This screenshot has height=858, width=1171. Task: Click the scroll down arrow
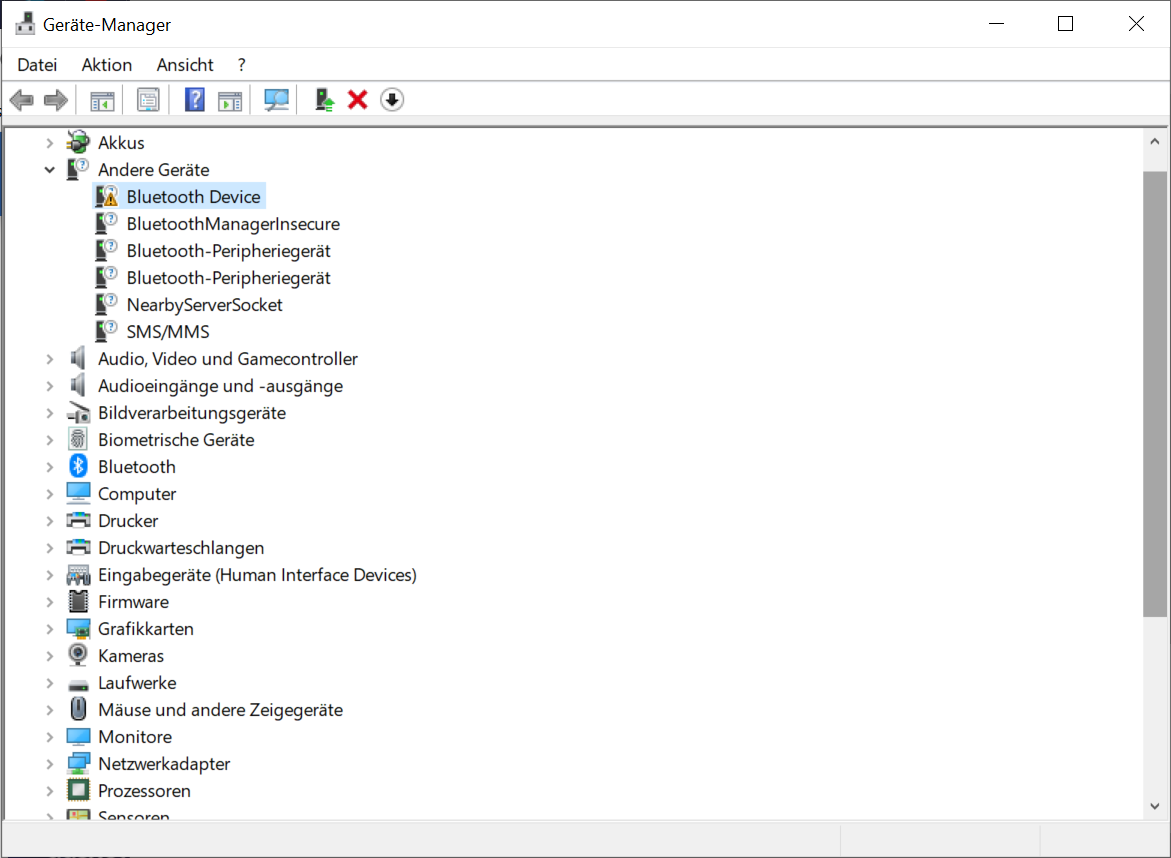pyautogui.click(x=1155, y=806)
